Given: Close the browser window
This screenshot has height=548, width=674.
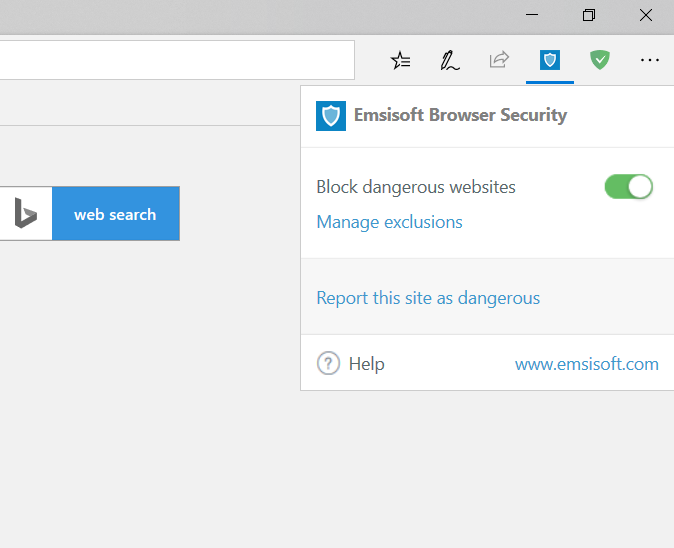Looking at the screenshot, I should click(x=646, y=15).
